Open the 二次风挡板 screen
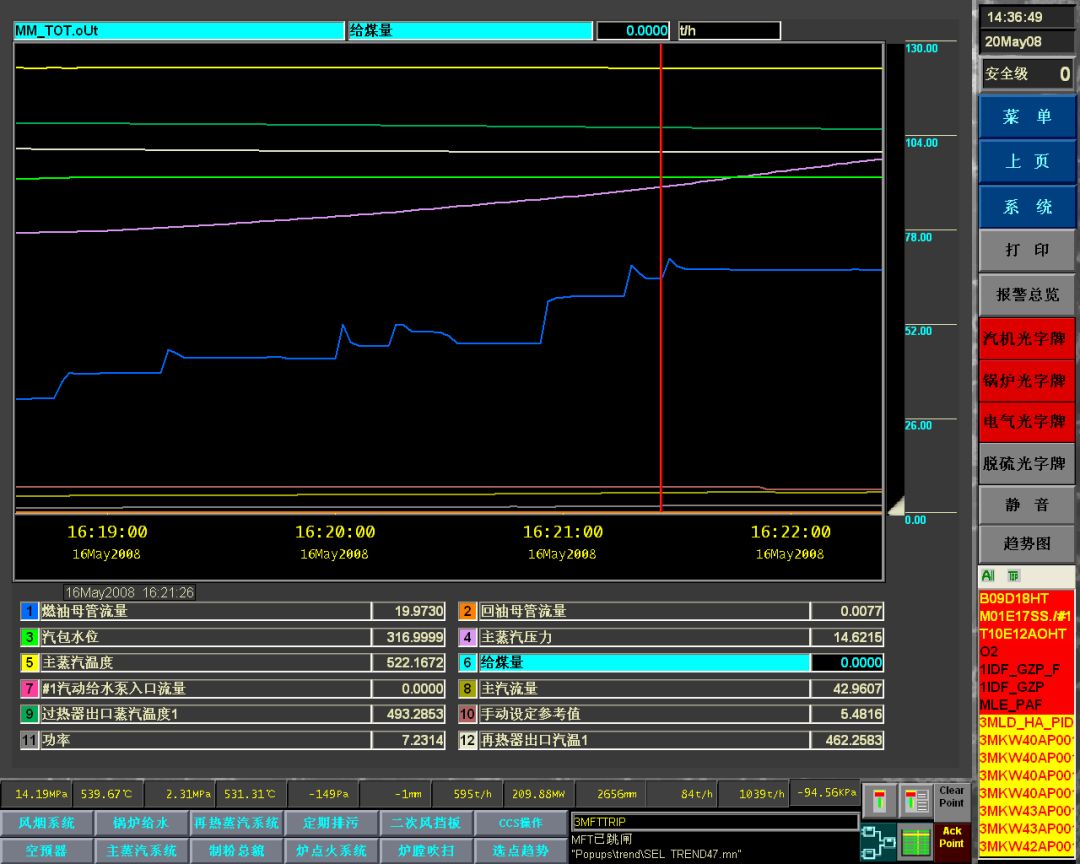 pos(426,823)
